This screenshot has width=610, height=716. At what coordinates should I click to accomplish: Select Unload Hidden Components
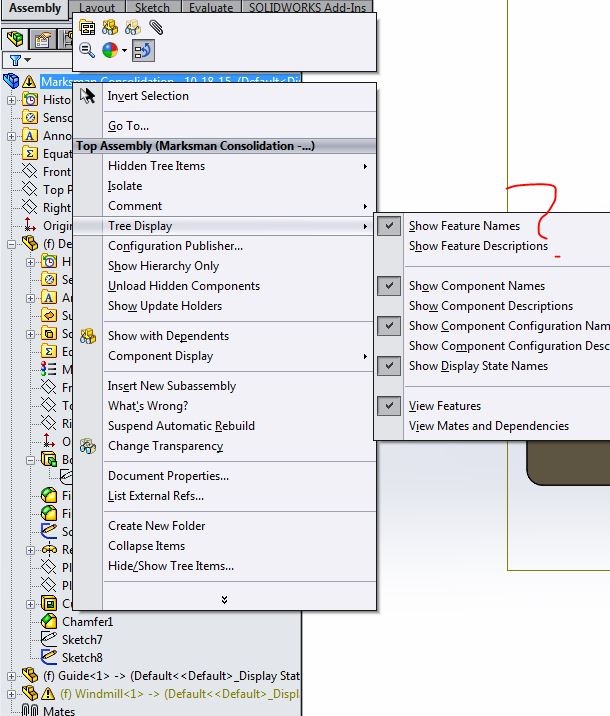click(x=184, y=286)
